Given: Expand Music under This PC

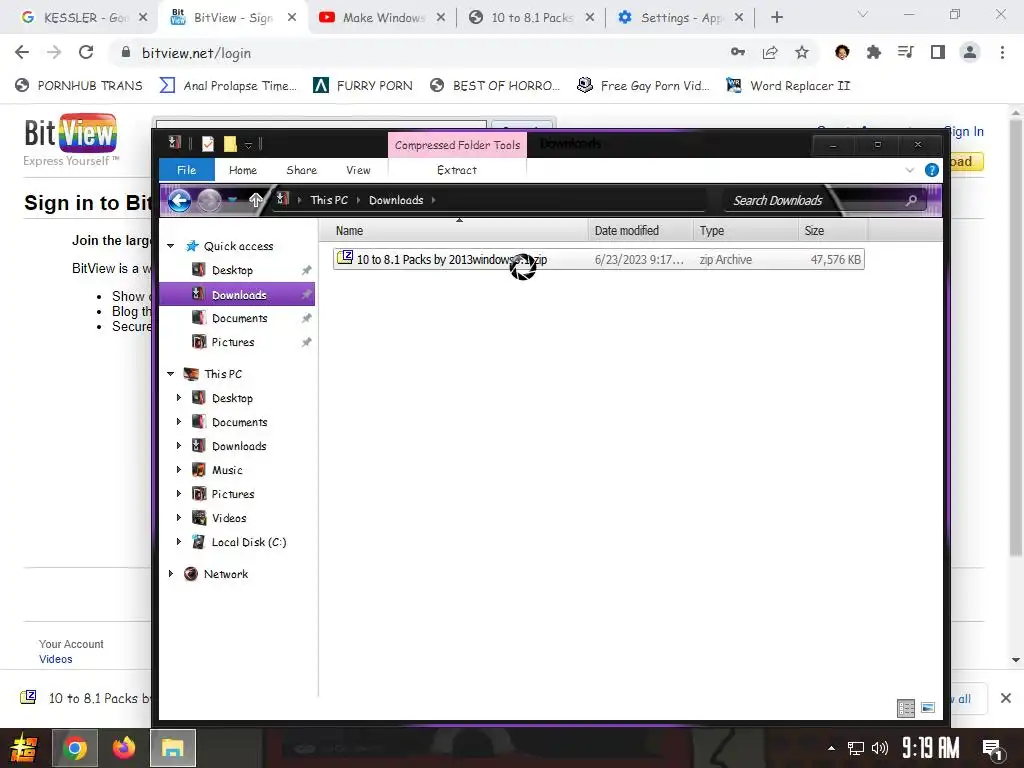Looking at the screenshot, I should point(179,470).
